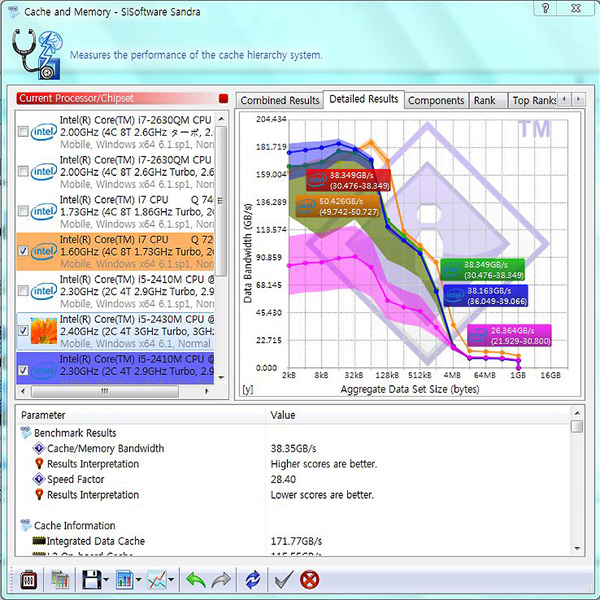This screenshot has height=600, width=600.
Task: Open the Top Ranks tab
Action: [533, 100]
